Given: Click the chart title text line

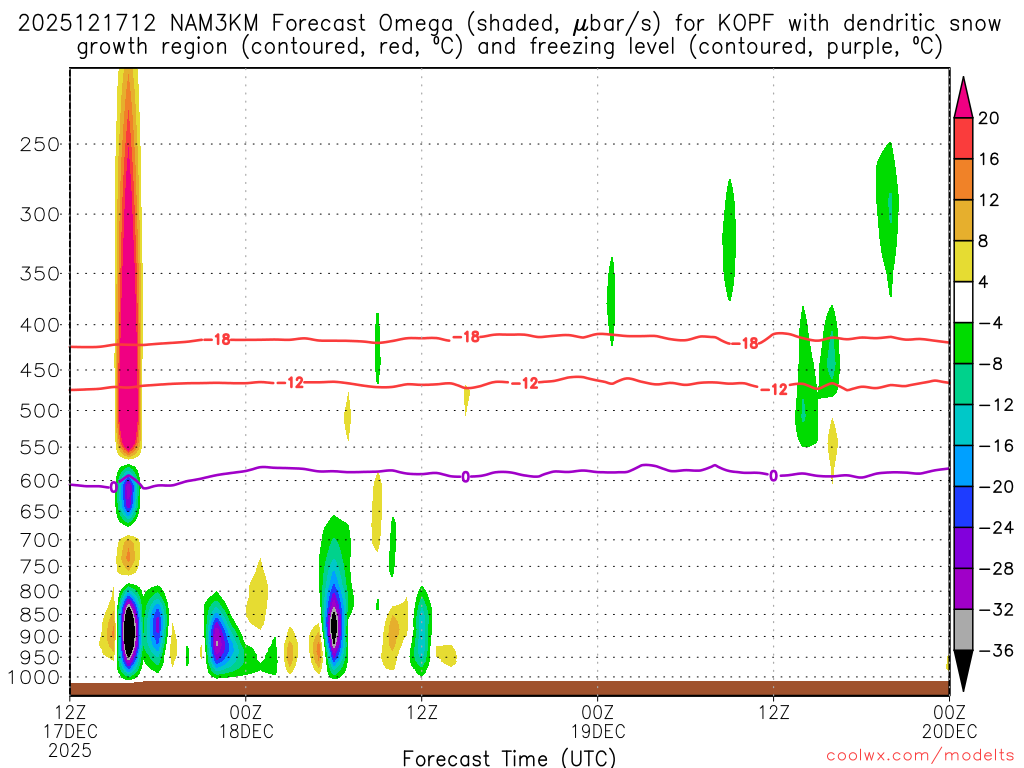Looking at the screenshot, I should coord(509,35).
